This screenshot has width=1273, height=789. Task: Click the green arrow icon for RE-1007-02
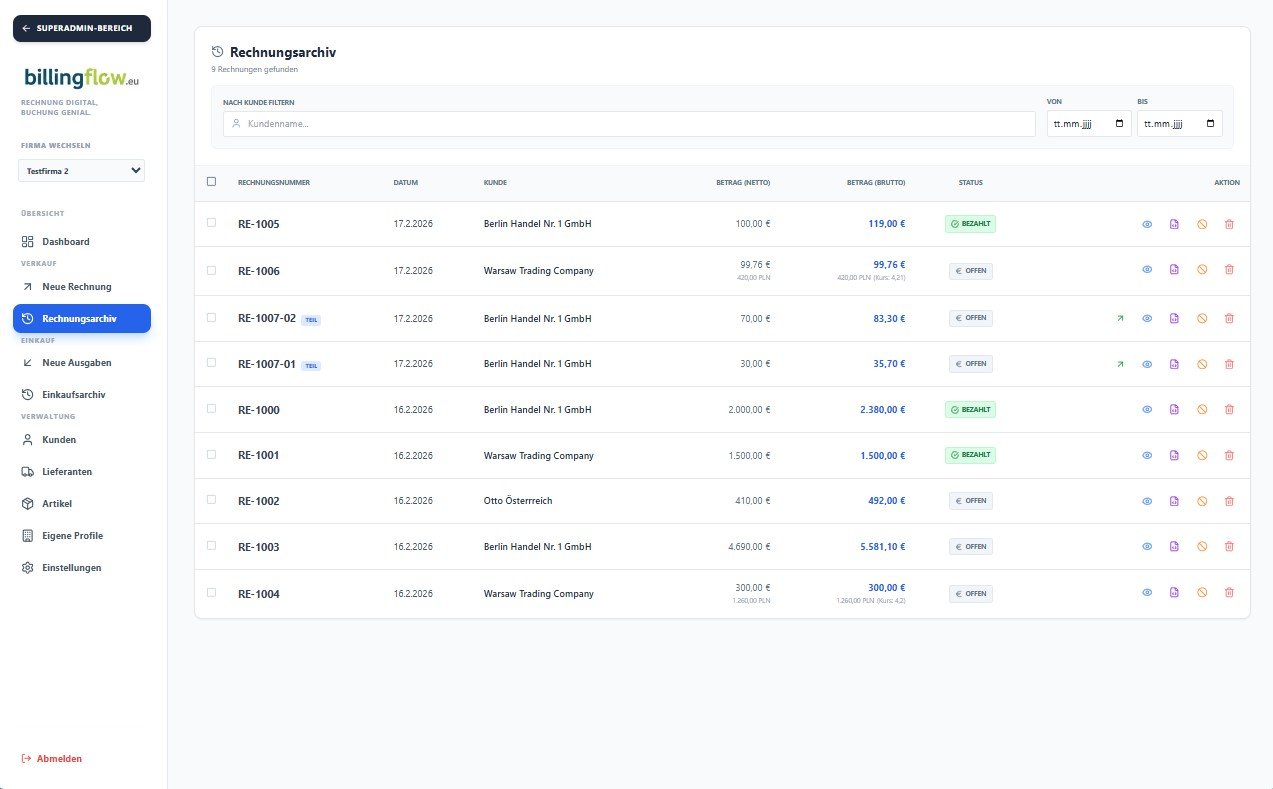pos(1120,318)
